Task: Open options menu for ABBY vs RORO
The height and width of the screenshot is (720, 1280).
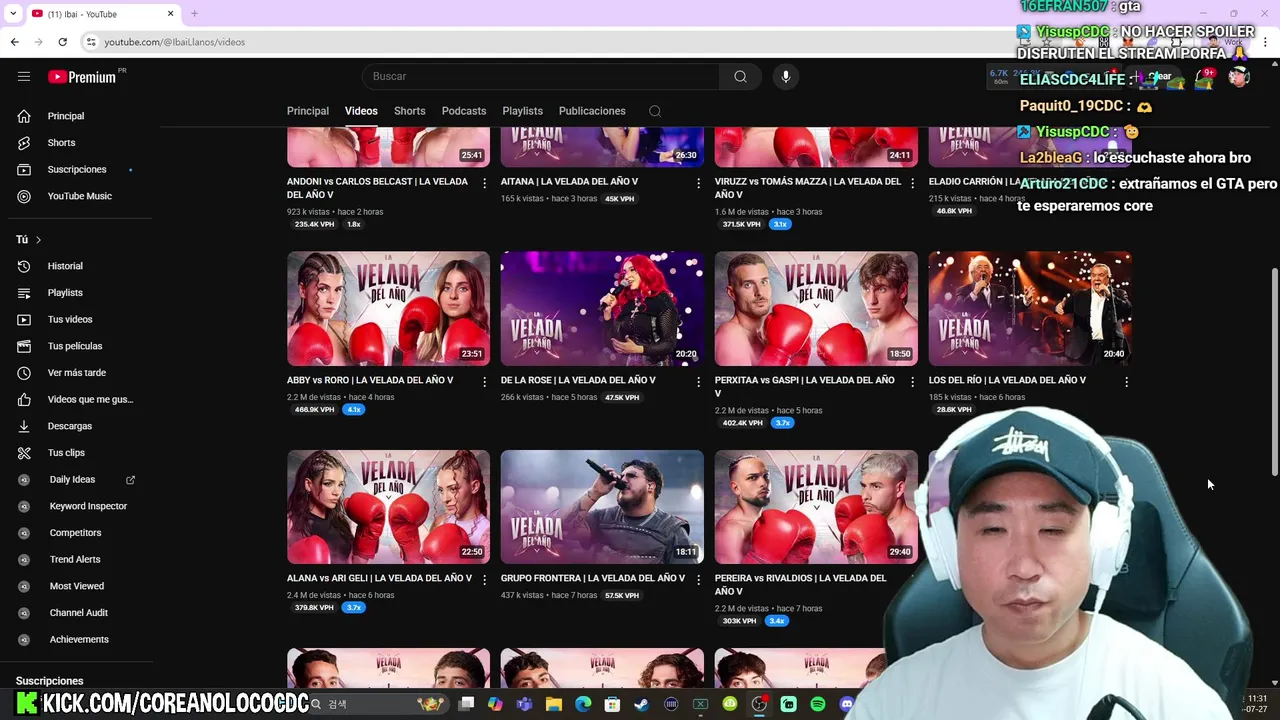Action: [x=484, y=382]
